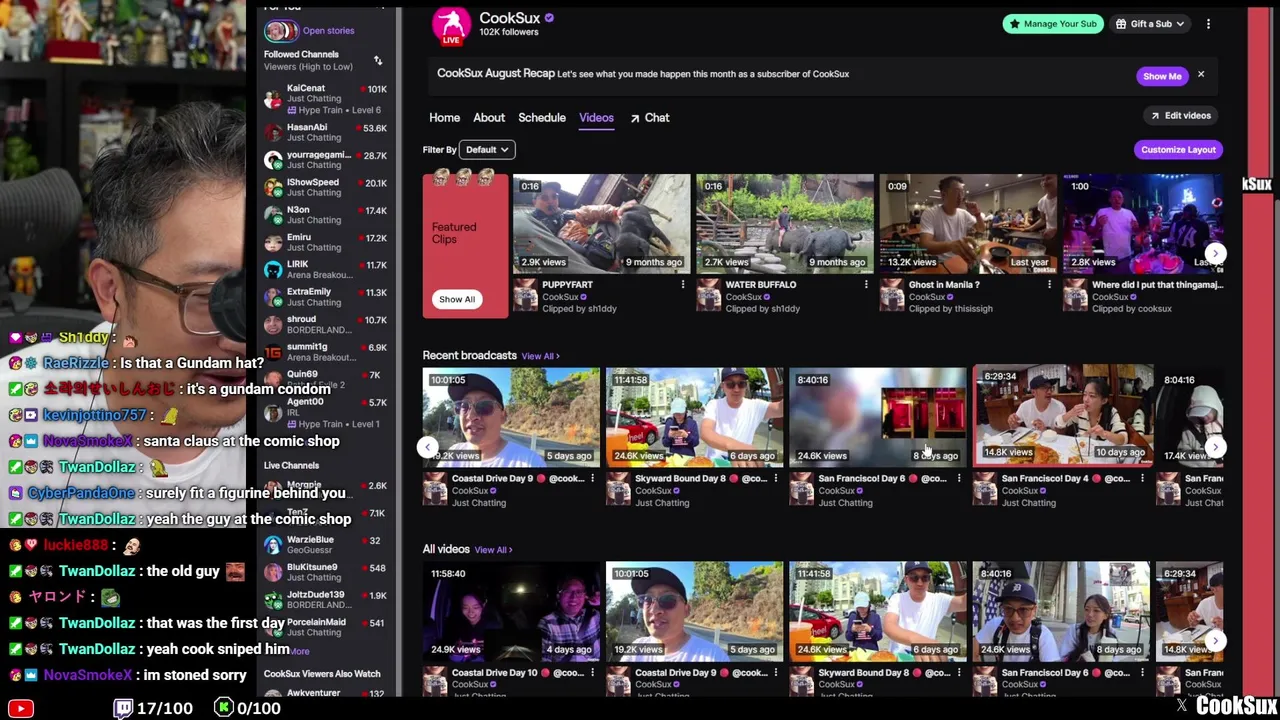Switch to the Home tab
The image size is (1280, 720).
(445, 118)
